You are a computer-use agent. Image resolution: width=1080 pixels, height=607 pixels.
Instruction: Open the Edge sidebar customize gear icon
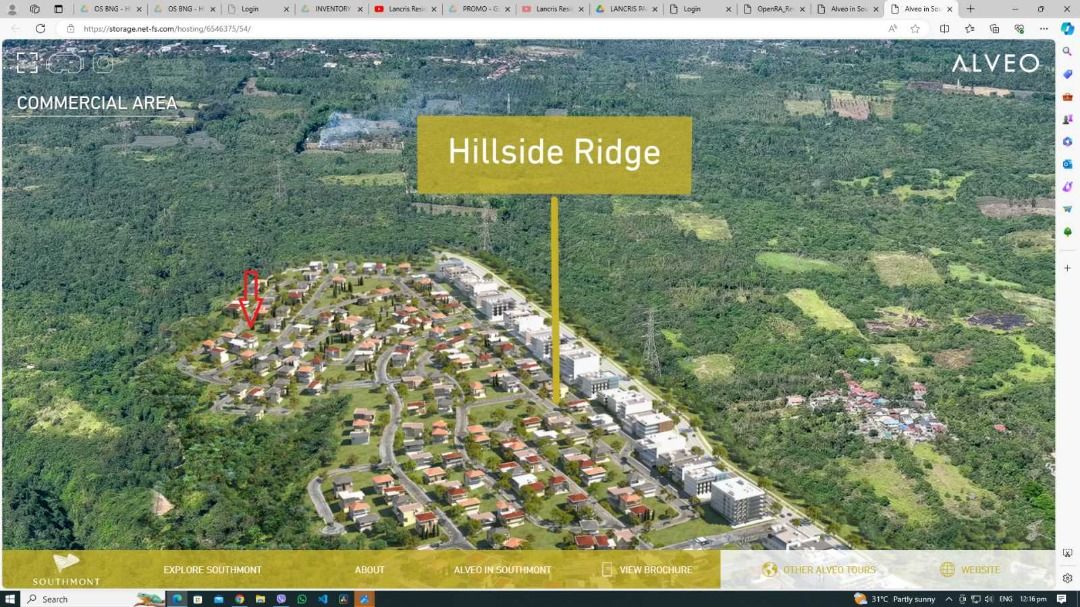(1068, 579)
